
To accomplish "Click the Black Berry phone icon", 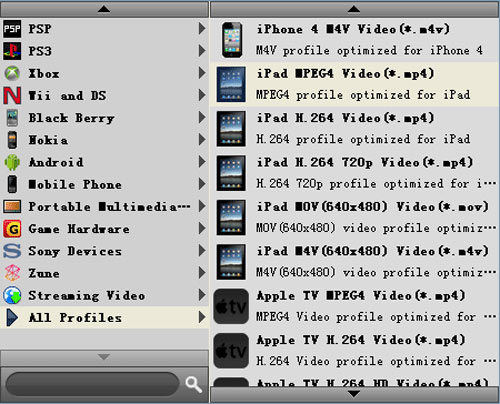I will 12,118.
